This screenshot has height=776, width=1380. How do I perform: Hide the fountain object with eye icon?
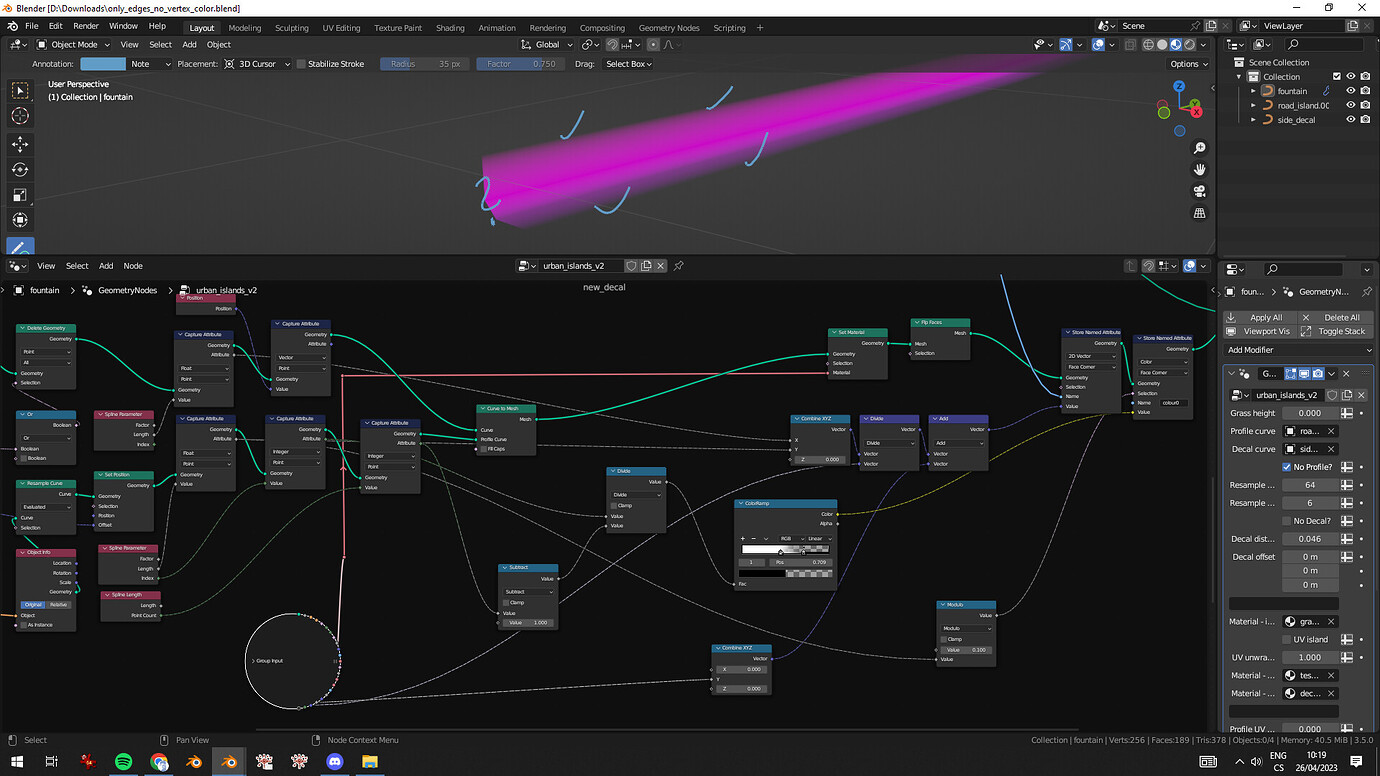click(1350, 91)
